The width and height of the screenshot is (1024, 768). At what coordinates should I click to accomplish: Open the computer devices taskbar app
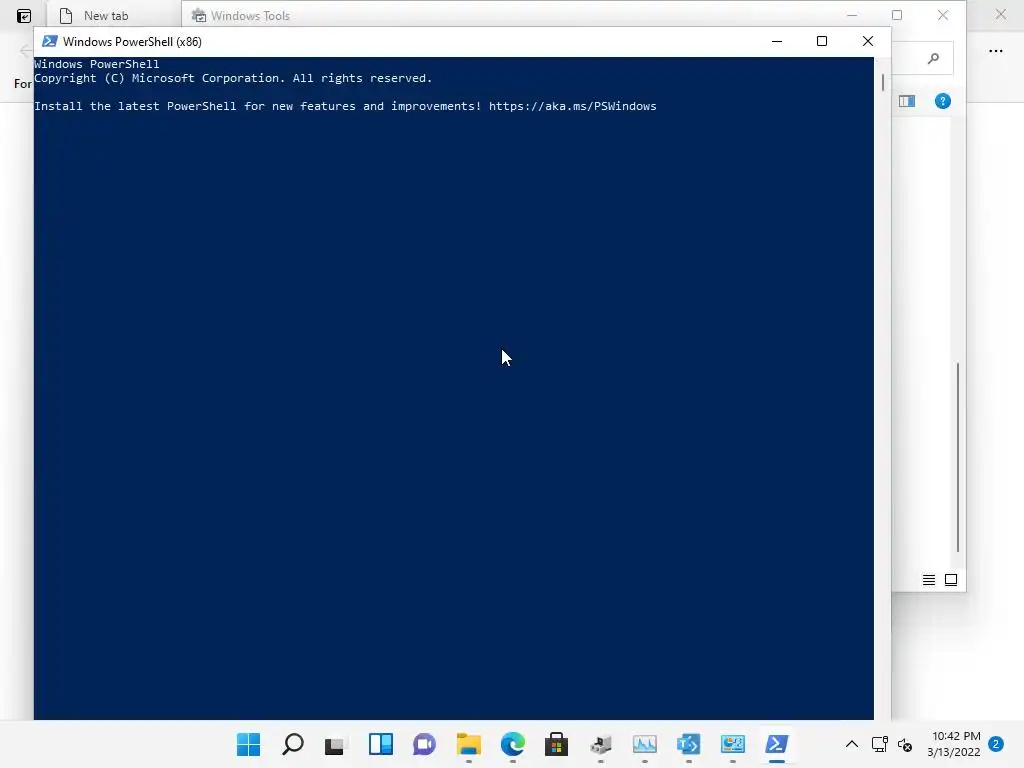(x=600, y=744)
